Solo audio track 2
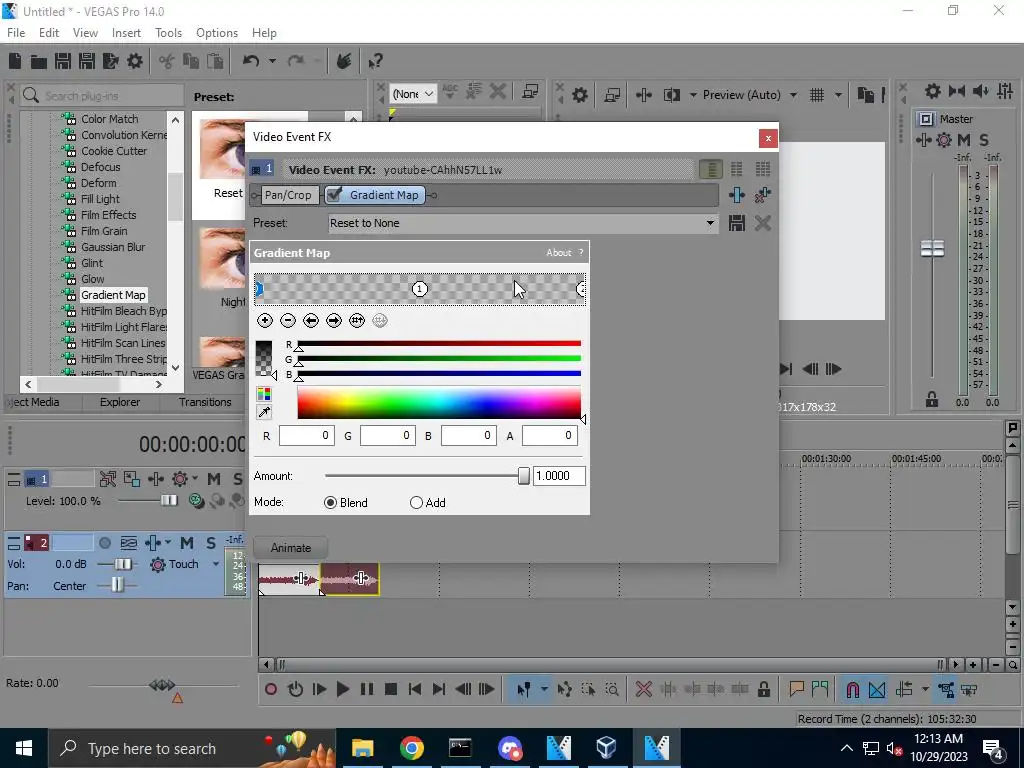This screenshot has height=768, width=1024. [x=211, y=543]
